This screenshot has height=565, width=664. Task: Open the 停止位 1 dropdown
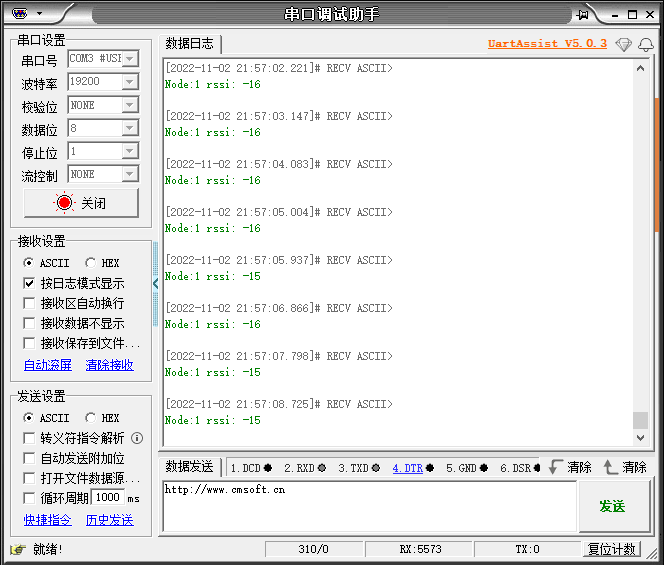click(130, 151)
